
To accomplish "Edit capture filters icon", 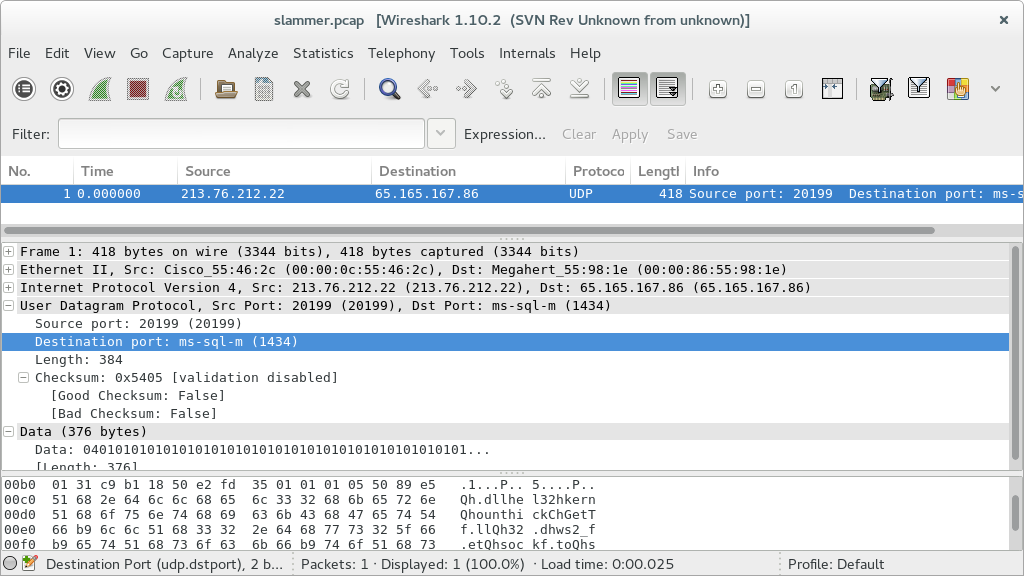I will click(881, 89).
